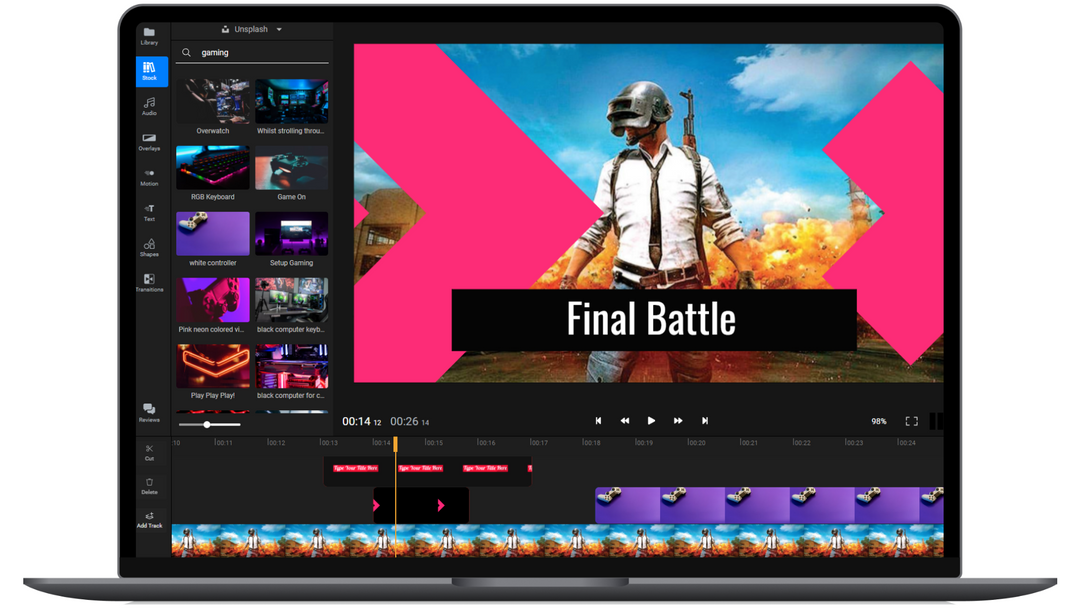Click the 00:12 mark on timeline ruler
Image resolution: width=1080 pixels, height=608 pixels.
pos(276,443)
